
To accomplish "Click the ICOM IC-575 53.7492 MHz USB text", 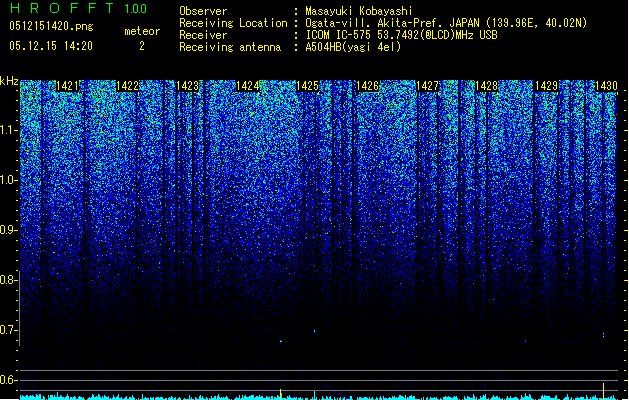I will (x=401, y=35).
